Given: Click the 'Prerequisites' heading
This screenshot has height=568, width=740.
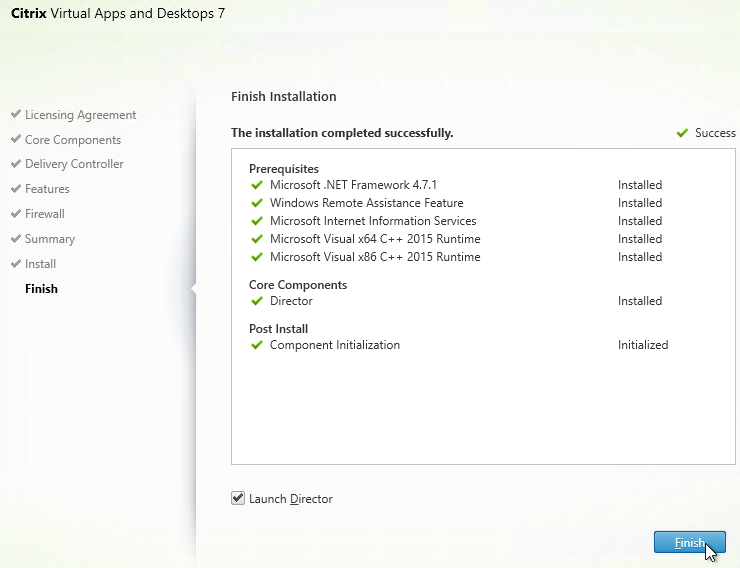Looking at the screenshot, I should [284, 168].
